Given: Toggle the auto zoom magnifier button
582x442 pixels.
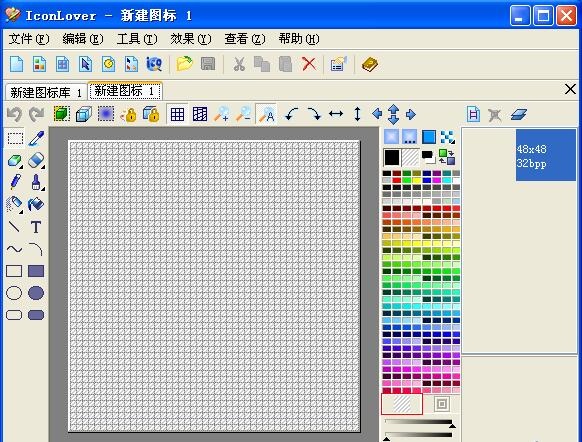Looking at the screenshot, I should point(266,114).
